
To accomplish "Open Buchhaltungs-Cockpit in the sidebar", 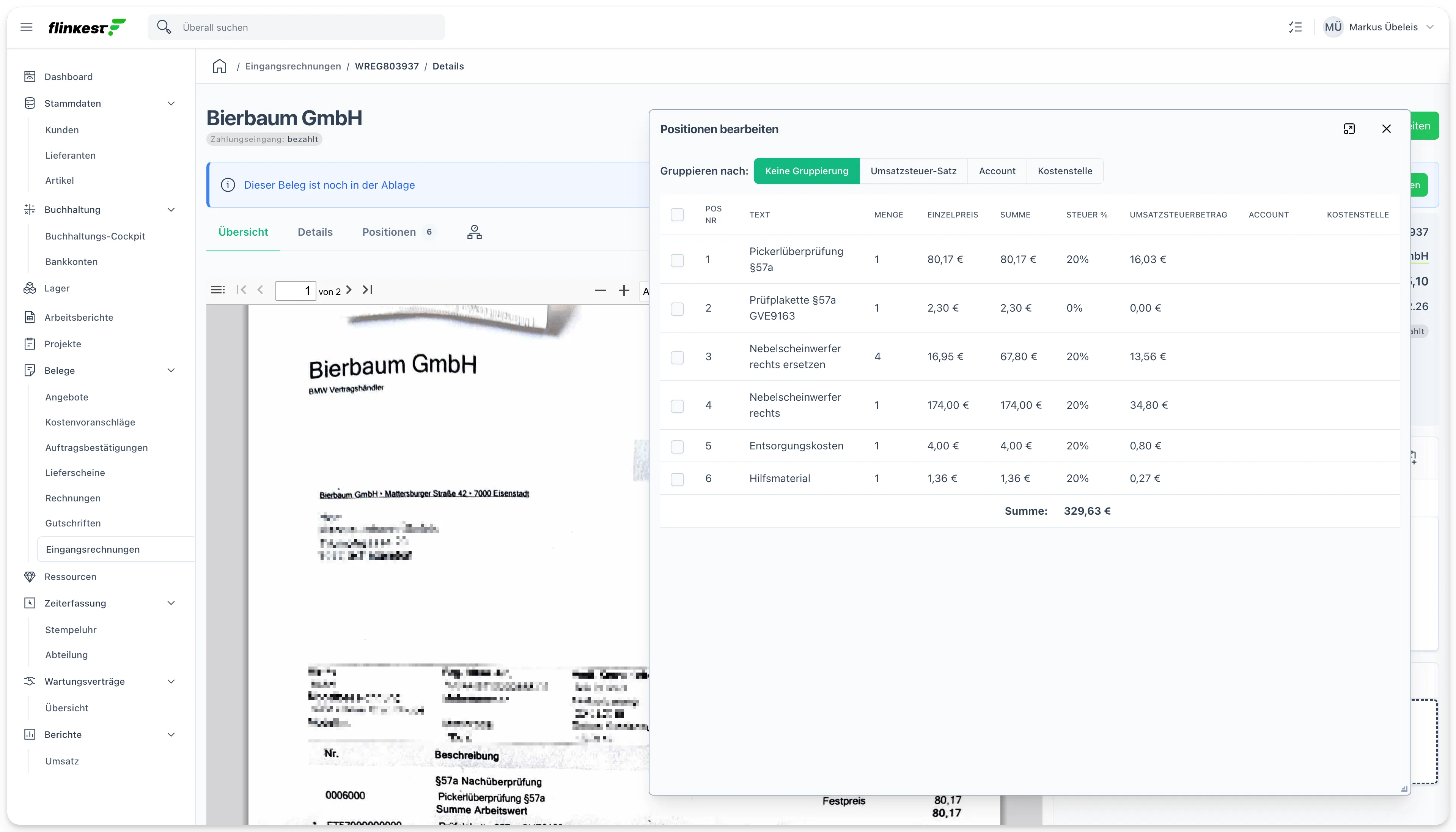I will pos(95,236).
